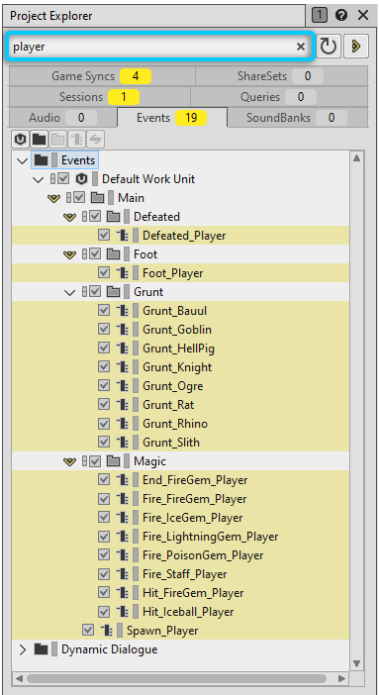This screenshot has height=695, width=379.
Task: Open the Sessions tab
Action: [x=100, y=97]
